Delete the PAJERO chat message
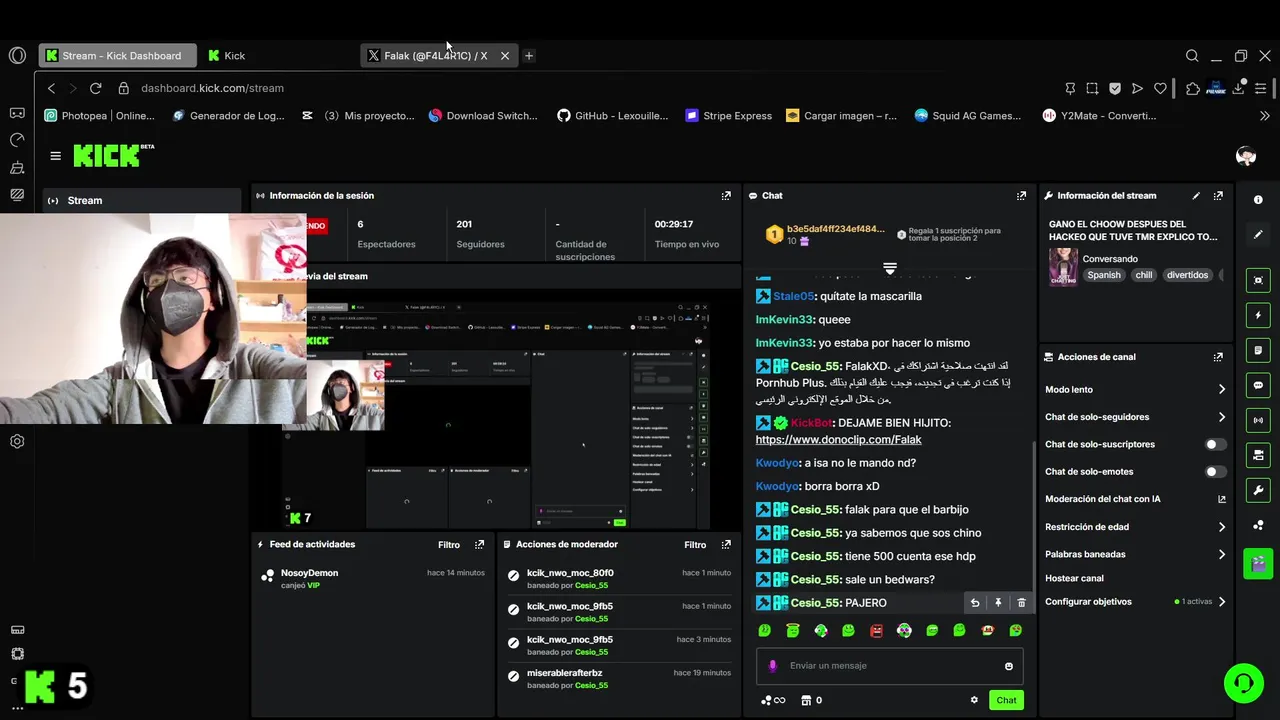The image size is (1280, 720). coord(1021,603)
